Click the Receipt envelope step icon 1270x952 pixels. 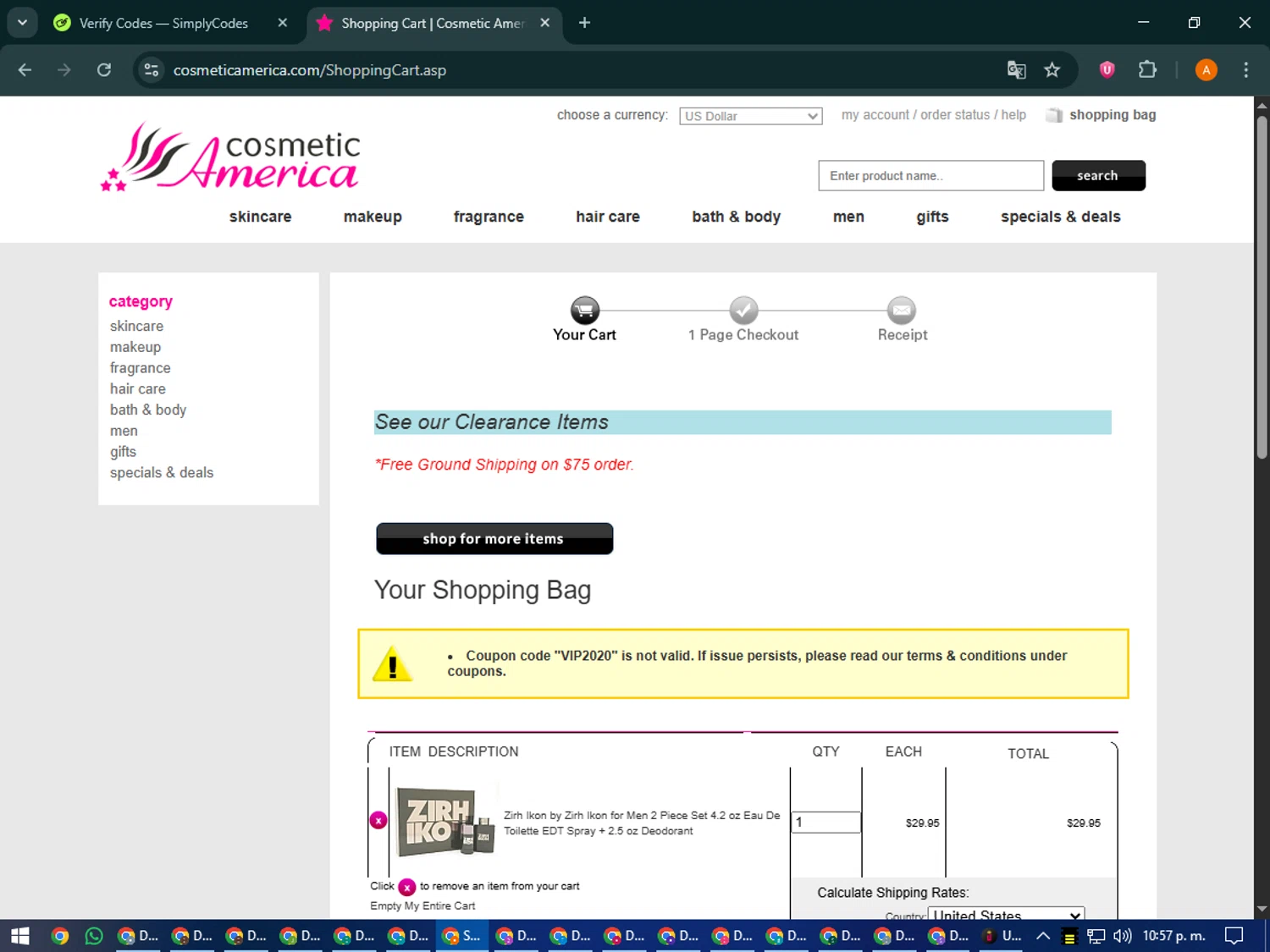902,311
